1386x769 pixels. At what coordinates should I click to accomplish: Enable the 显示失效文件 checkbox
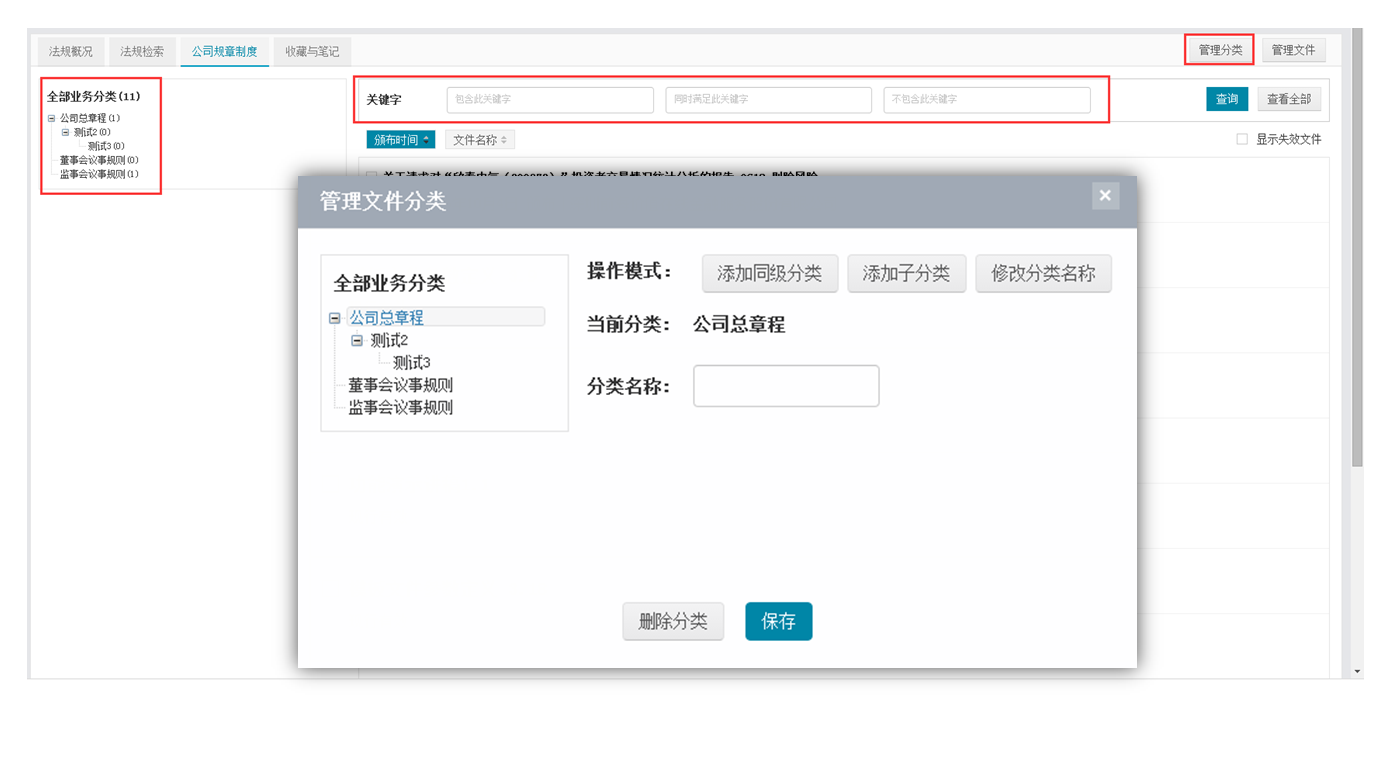tap(1242, 140)
